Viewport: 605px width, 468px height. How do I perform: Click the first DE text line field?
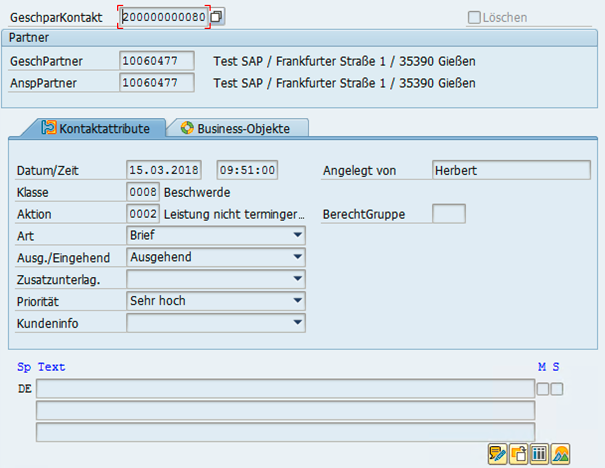pos(285,389)
